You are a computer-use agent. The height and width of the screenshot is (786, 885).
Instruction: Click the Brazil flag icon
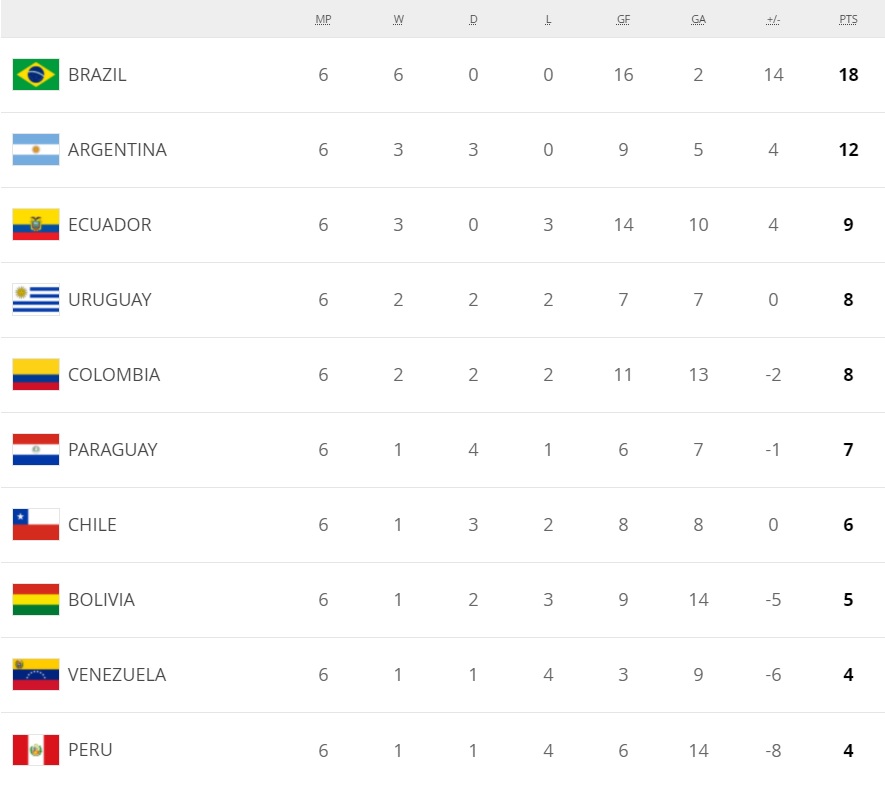pyautogui.click(x=36, y=75)
